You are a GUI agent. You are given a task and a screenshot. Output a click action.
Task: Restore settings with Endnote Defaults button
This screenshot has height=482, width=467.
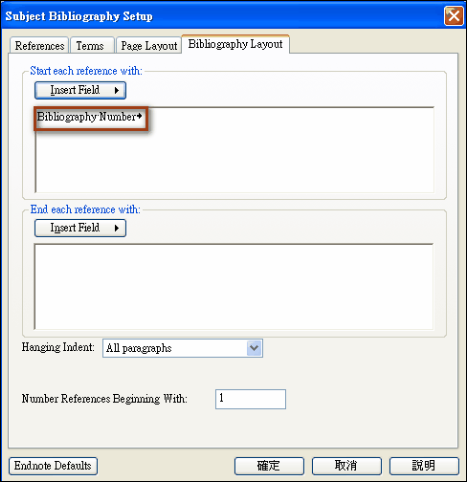tap(53, 466)
